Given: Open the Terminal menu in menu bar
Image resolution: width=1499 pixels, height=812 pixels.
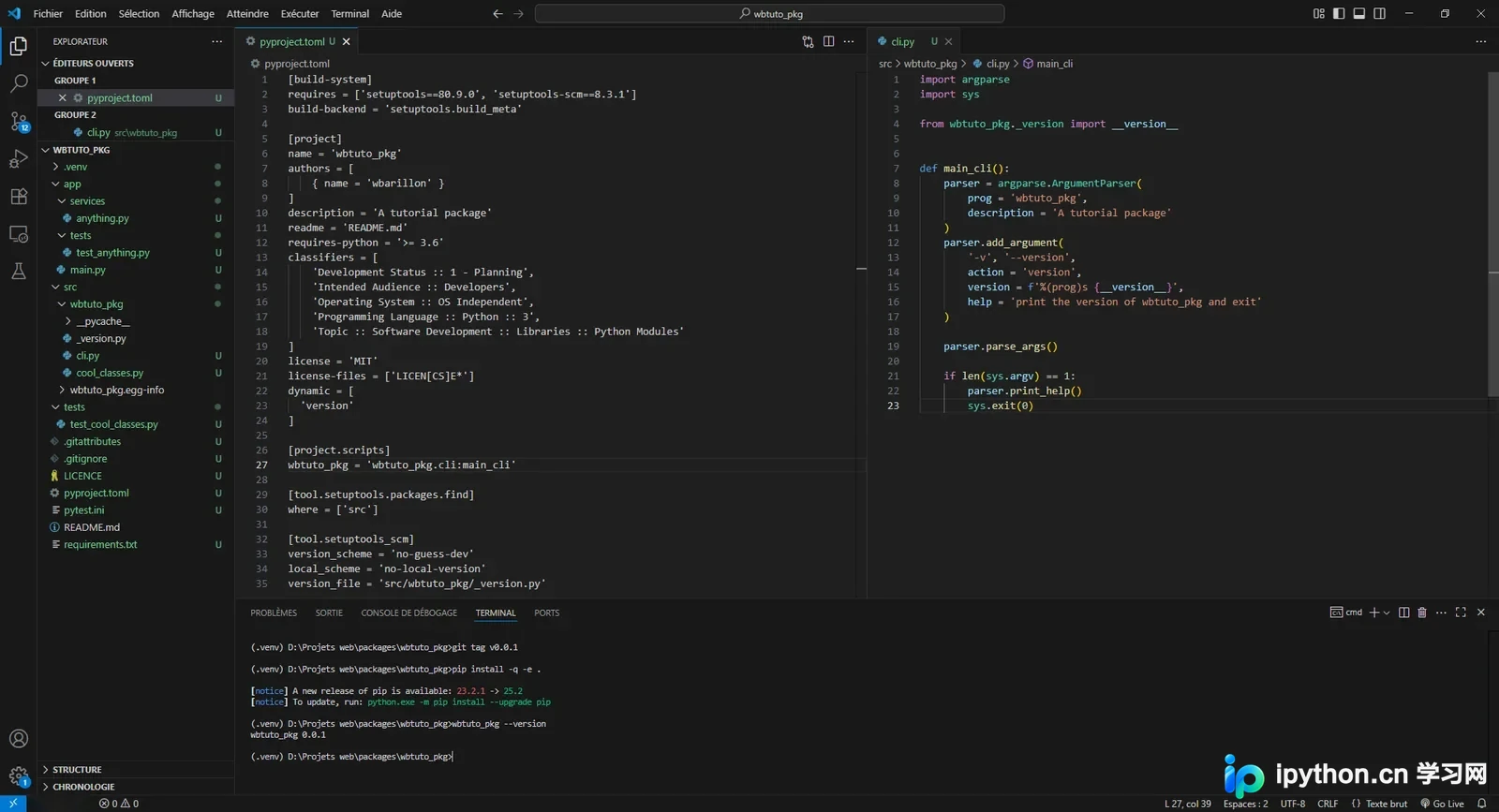Looking at the screenshot, I should pos(349,14).
